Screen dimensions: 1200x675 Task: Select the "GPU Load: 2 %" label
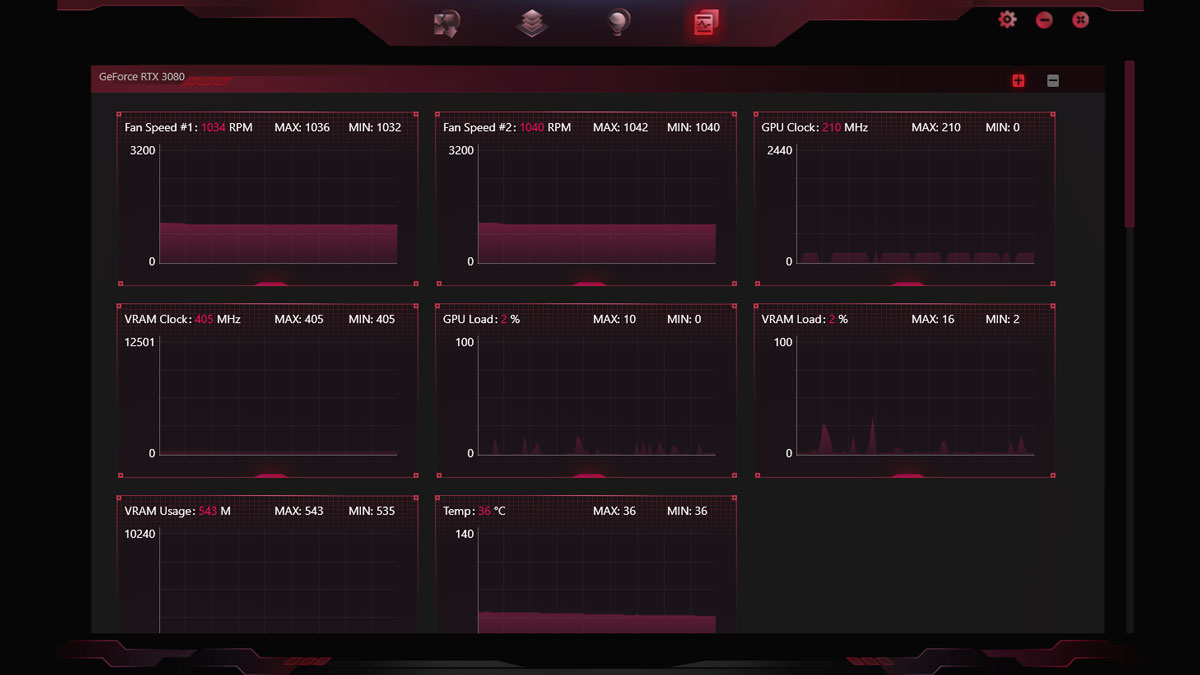click(x=482, y=320)
